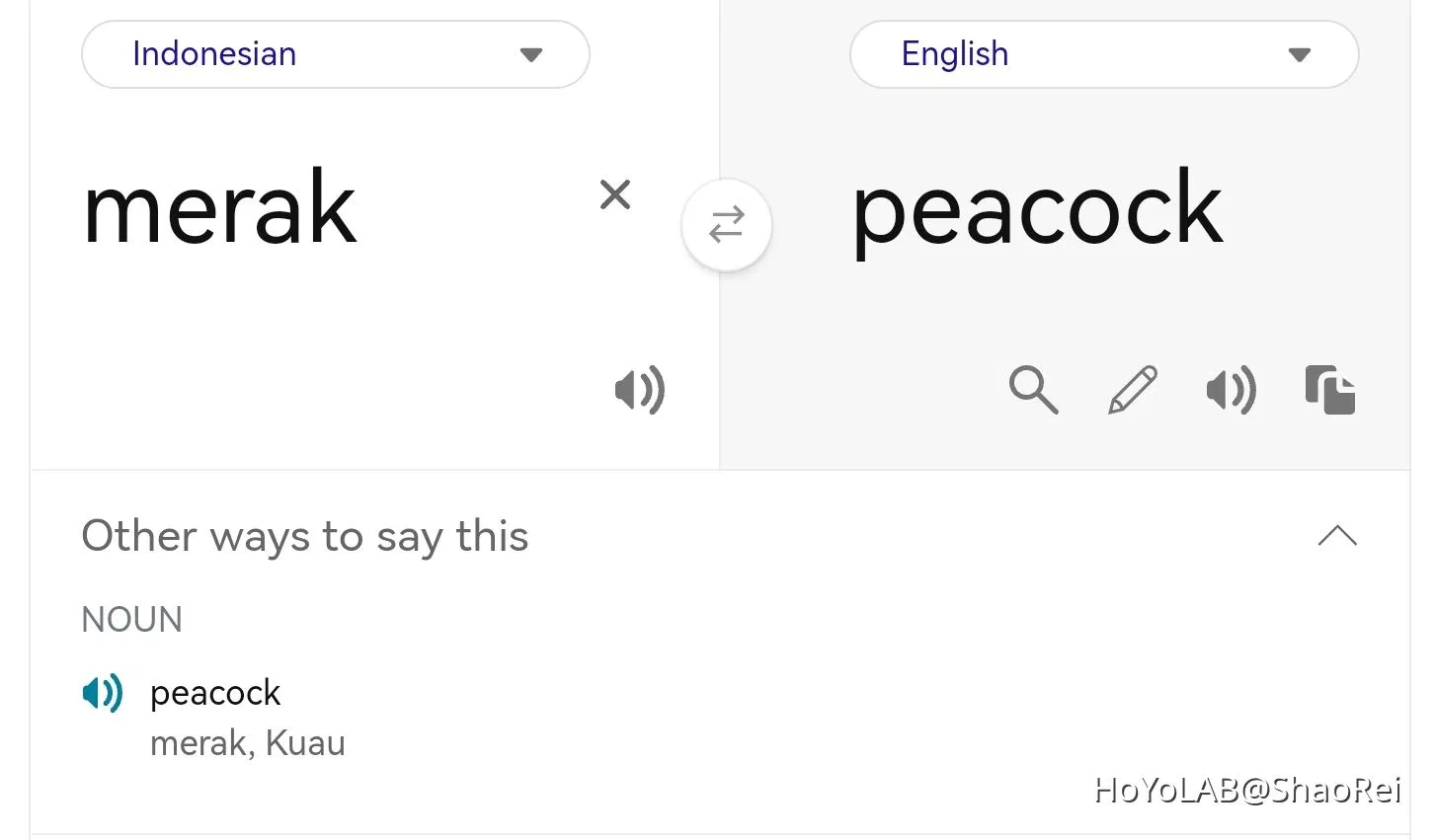The width and height of the screenshot is (1435, 840).
Task: Click the Other ways to say this heading
Action: point(304,536)
